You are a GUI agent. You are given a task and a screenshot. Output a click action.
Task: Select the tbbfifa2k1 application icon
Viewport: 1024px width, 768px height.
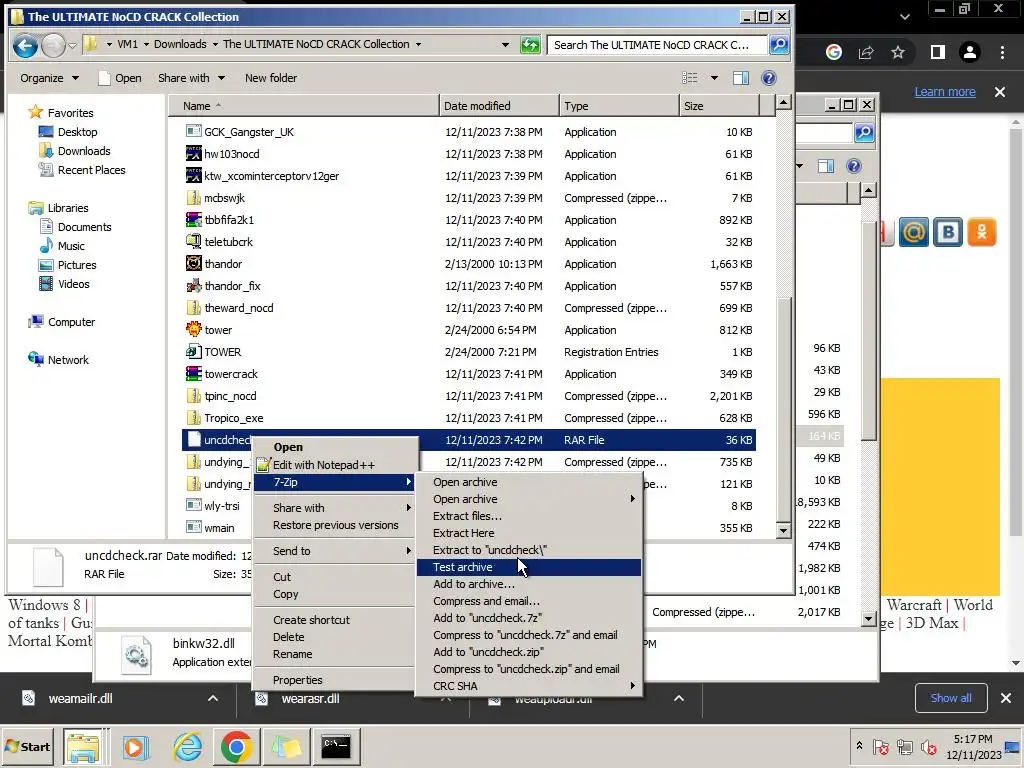[x=193, y=219]
